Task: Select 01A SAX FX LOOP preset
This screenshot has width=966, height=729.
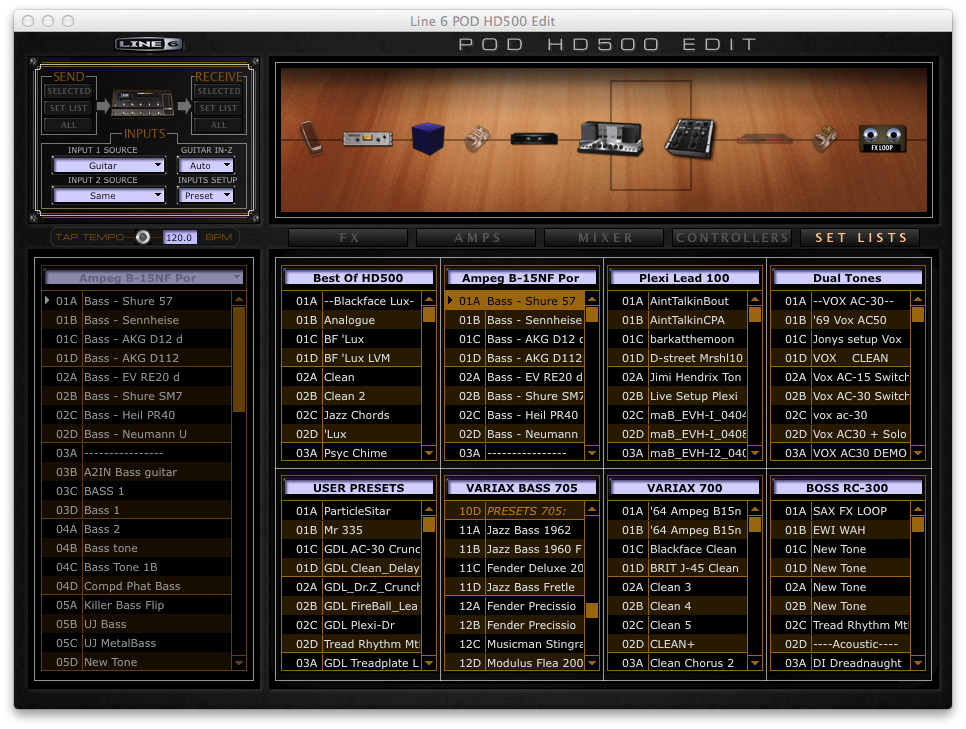Action: coord(840,511)
